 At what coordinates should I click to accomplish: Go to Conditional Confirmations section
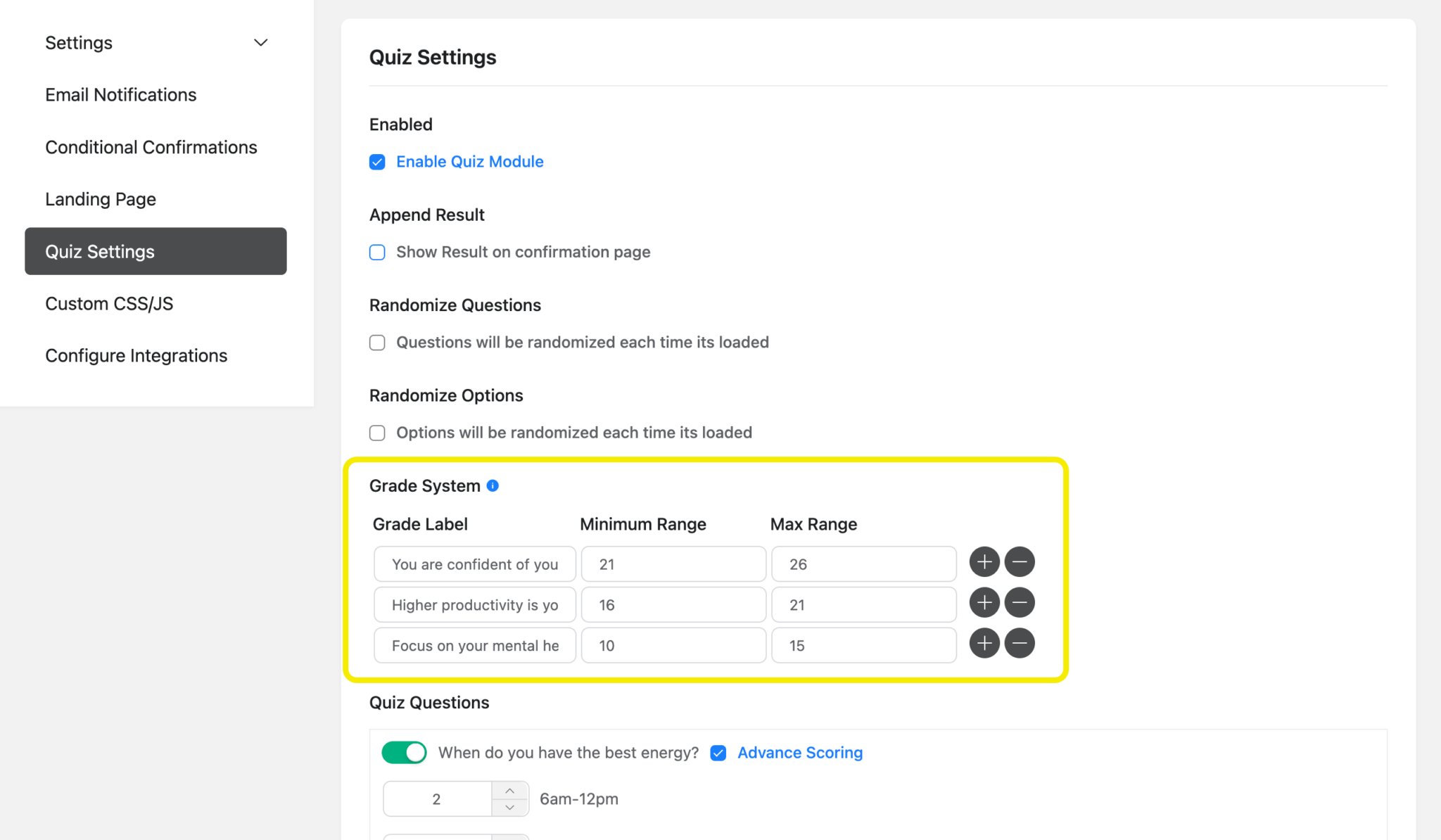151,147
